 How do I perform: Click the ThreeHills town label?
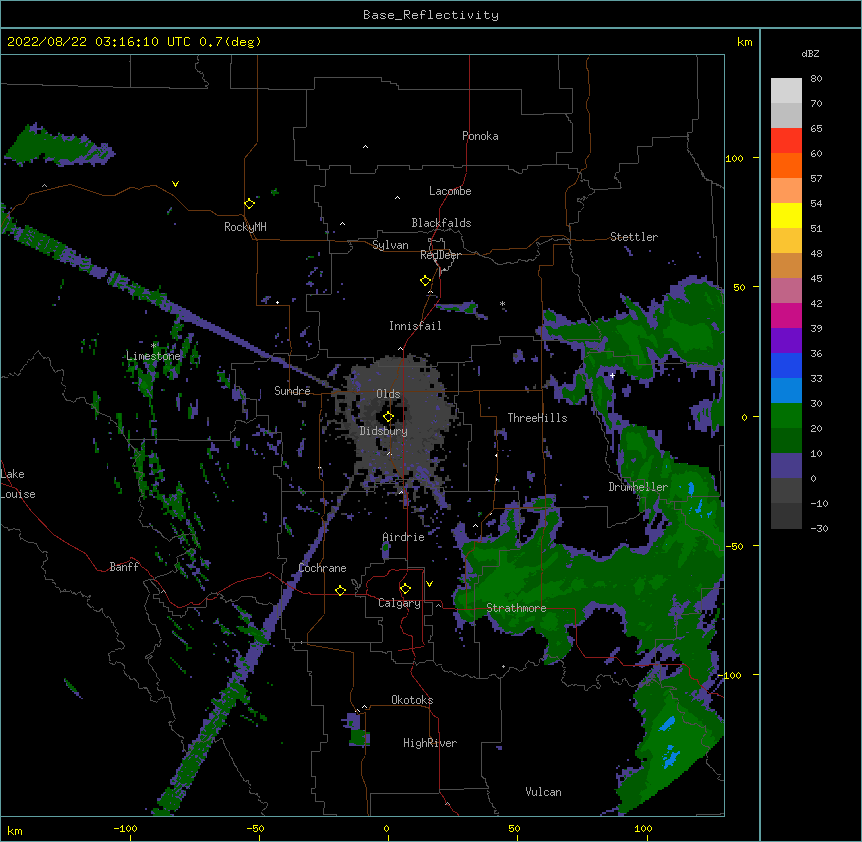pyautogui.click(x=537, y=418)
